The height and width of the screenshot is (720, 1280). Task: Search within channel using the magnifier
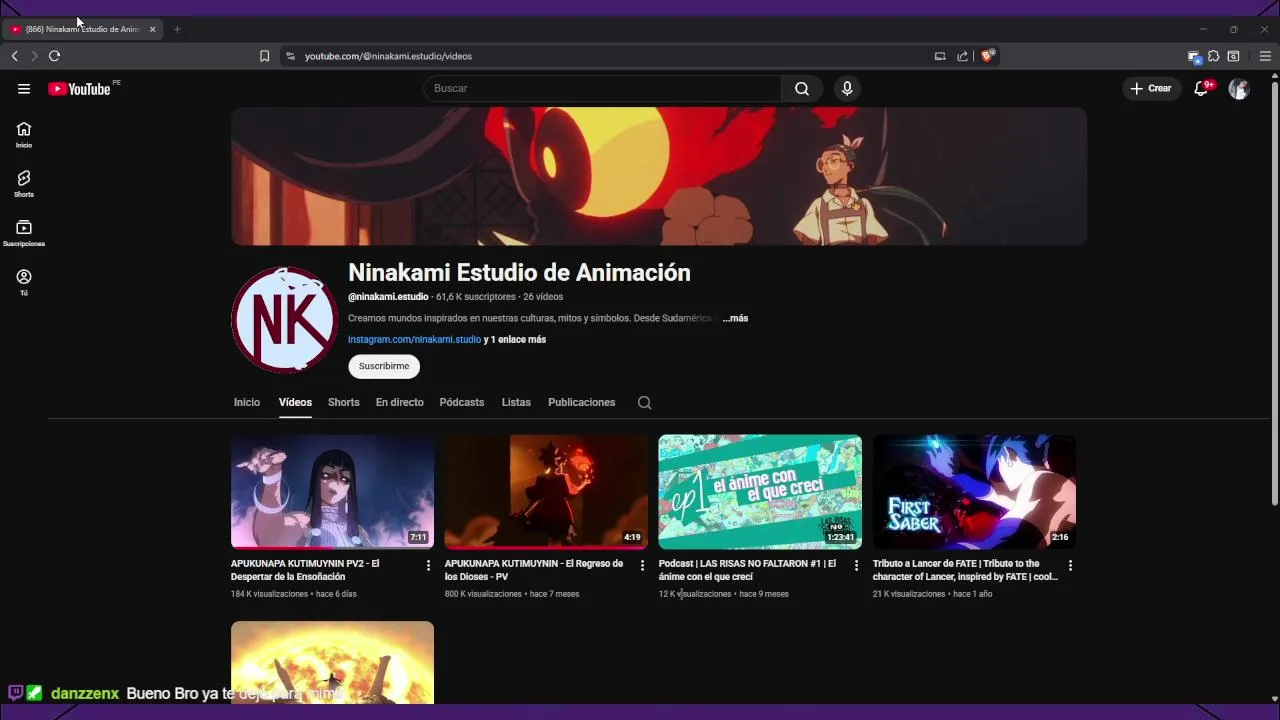(644, 402)
